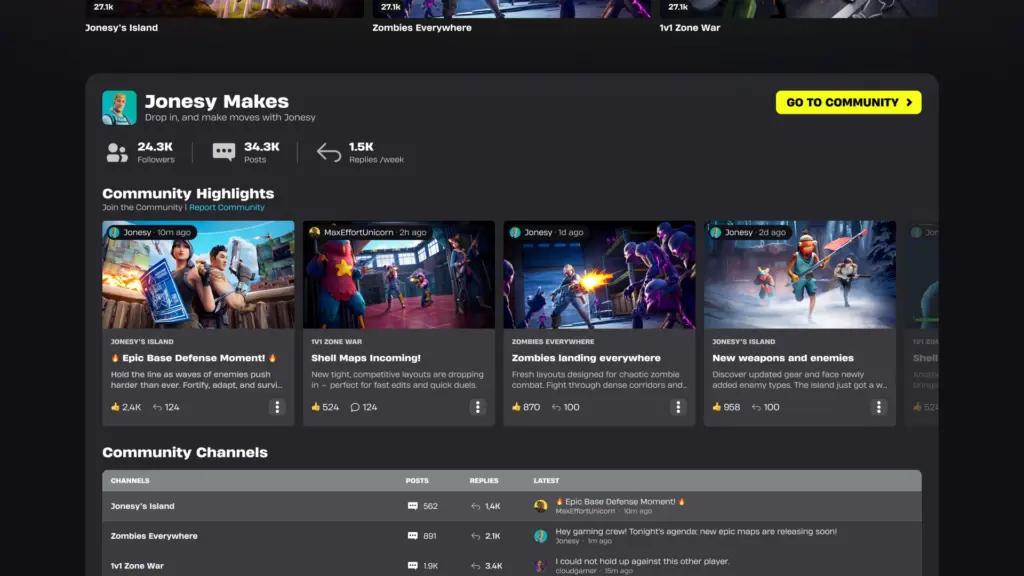Open the Zombies landing everywhere thumbnail image
Viewport: 1024px width, 576px height.
[x=599, y=275]
